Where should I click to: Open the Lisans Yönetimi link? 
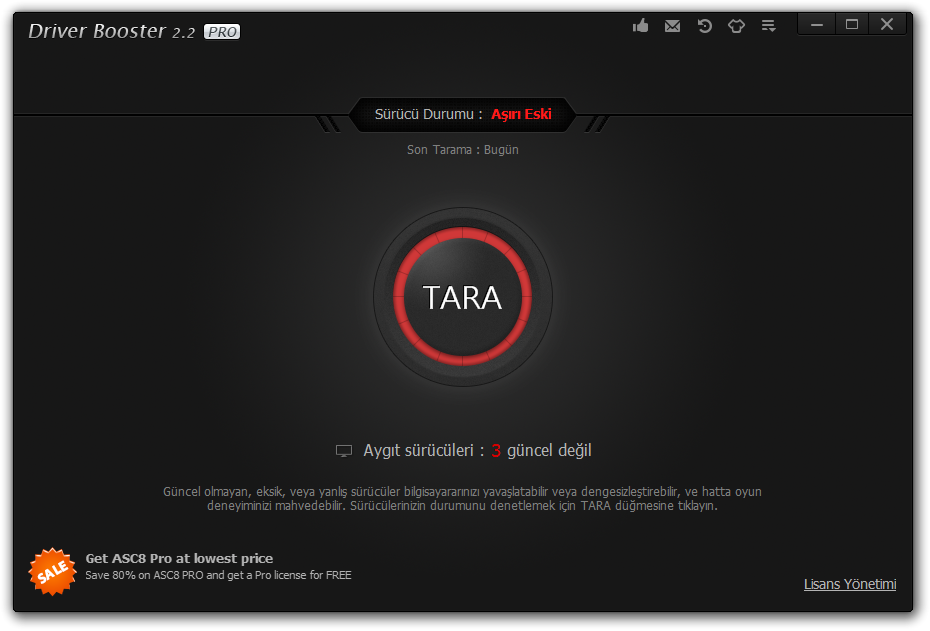coord(850,584)
